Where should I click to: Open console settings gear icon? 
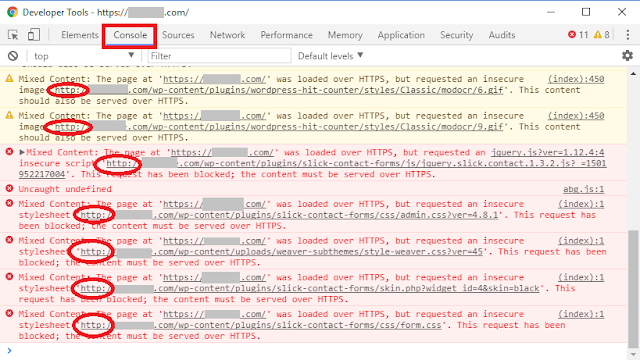(627, 56)
